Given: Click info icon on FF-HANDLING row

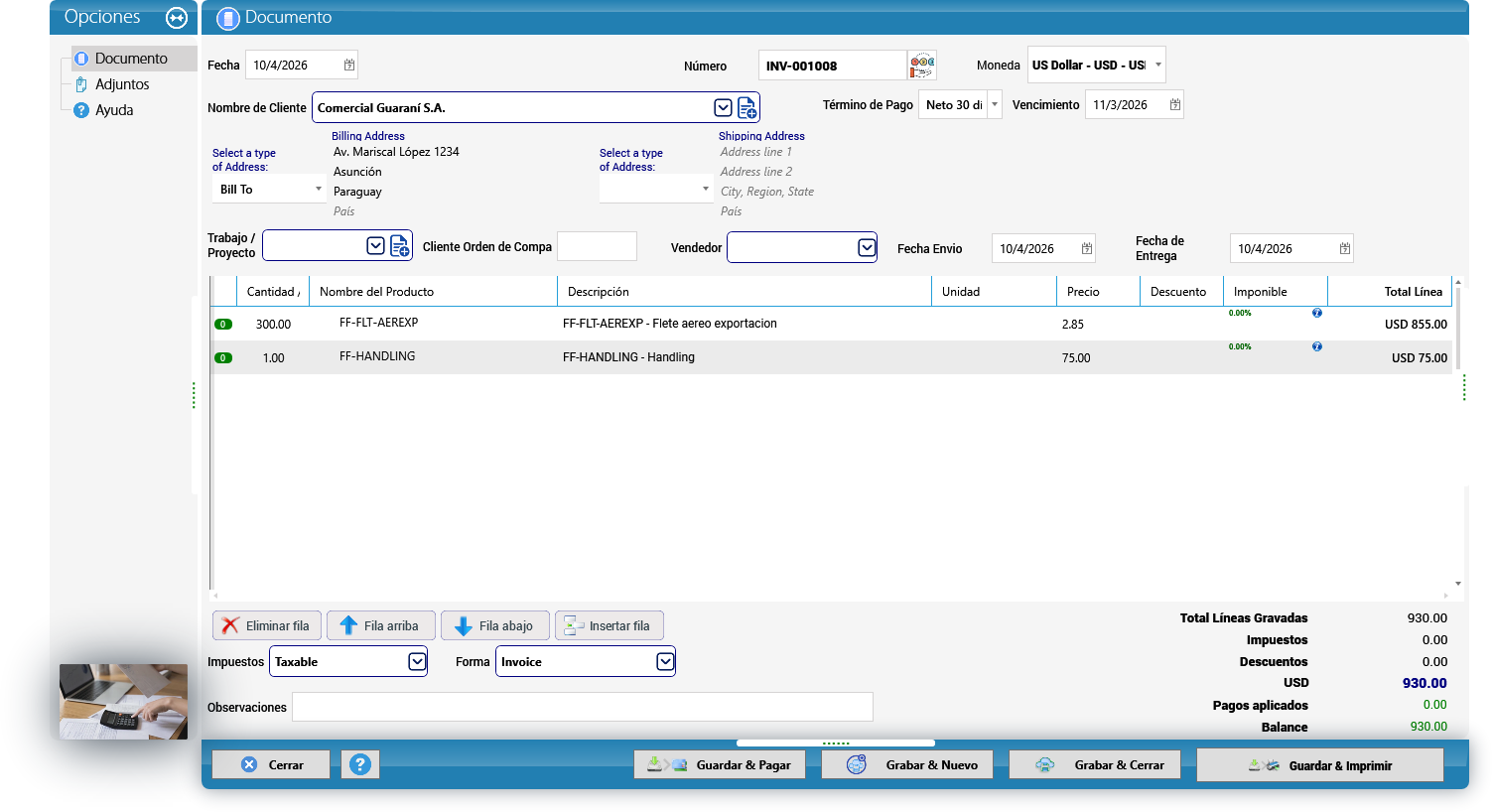Looking at the screenshot, I should (1317, 346).
